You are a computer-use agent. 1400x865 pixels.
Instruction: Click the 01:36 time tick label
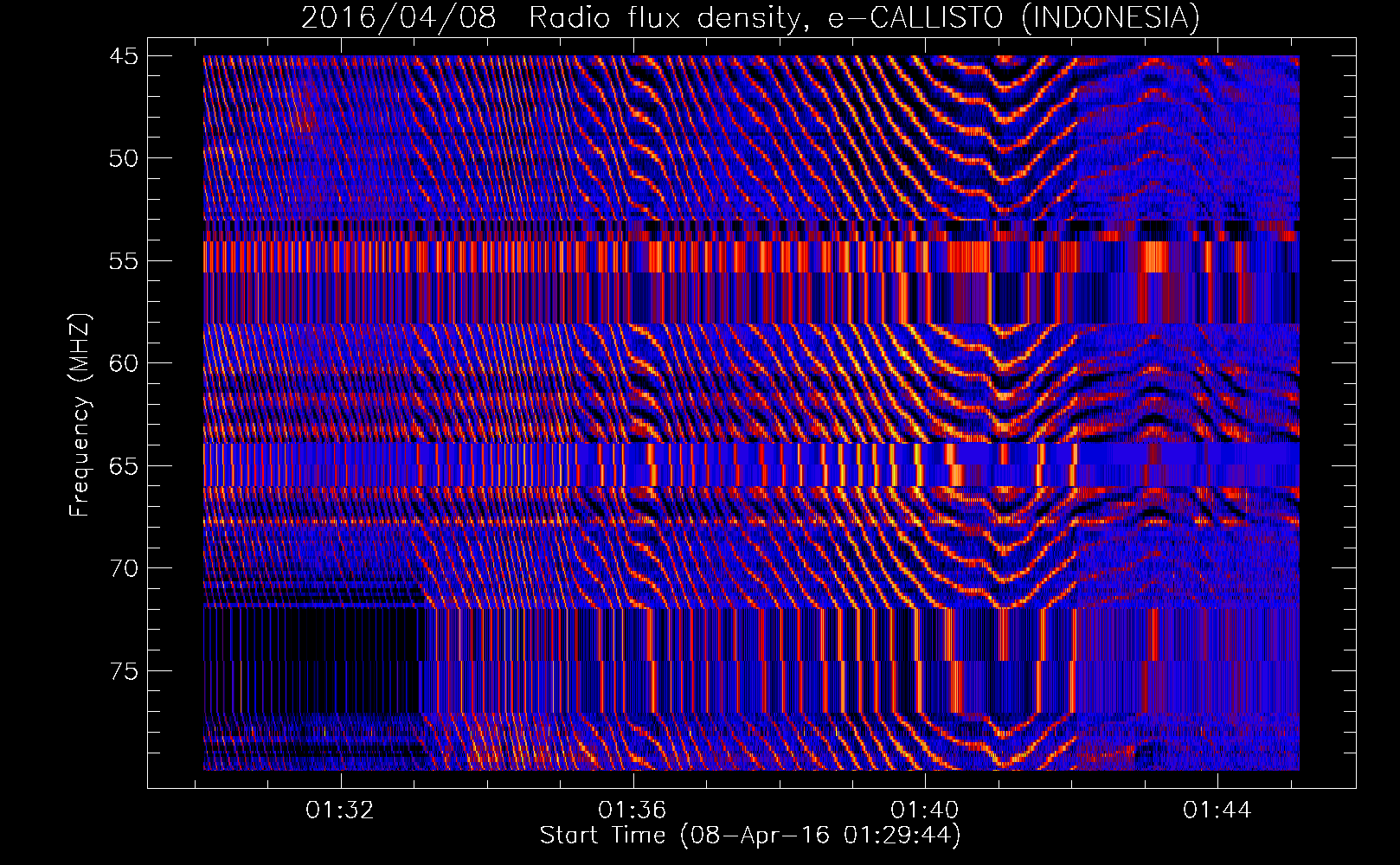(x=633, y=810)
